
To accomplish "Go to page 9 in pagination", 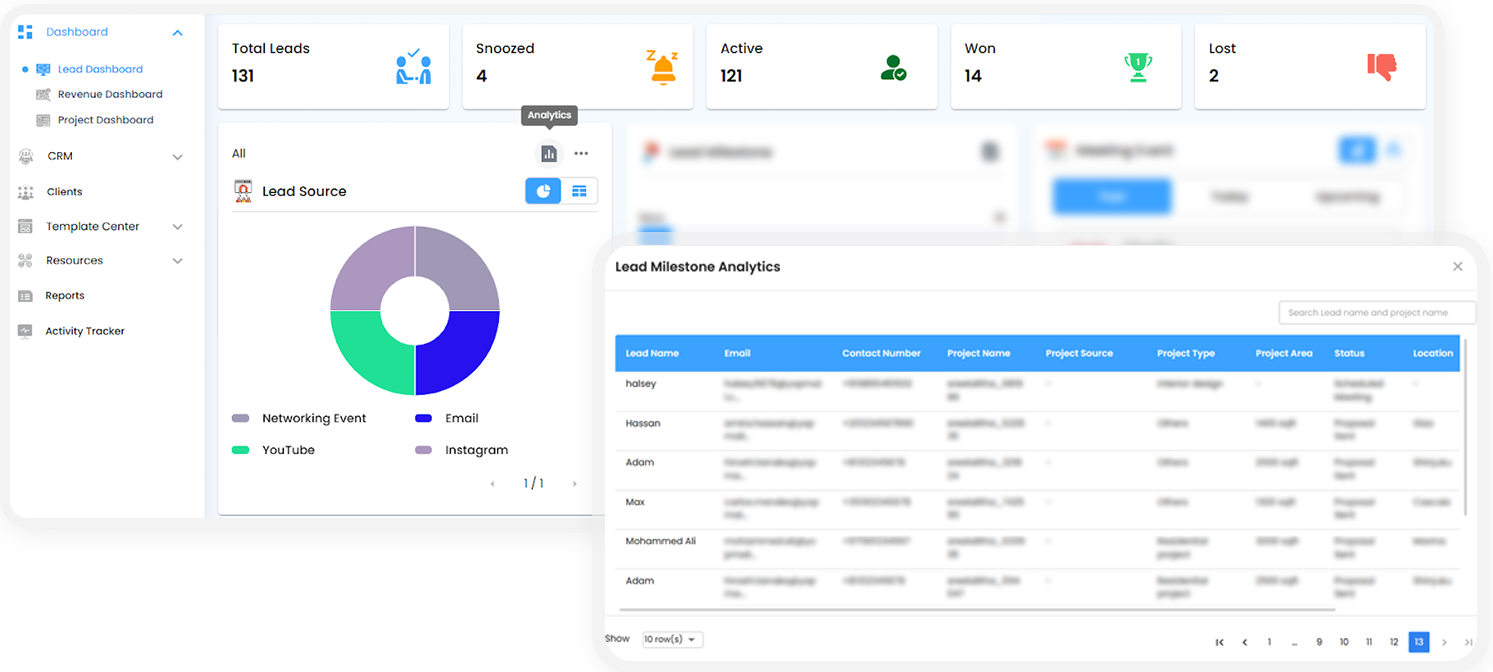I will [x=1320, y=642].
